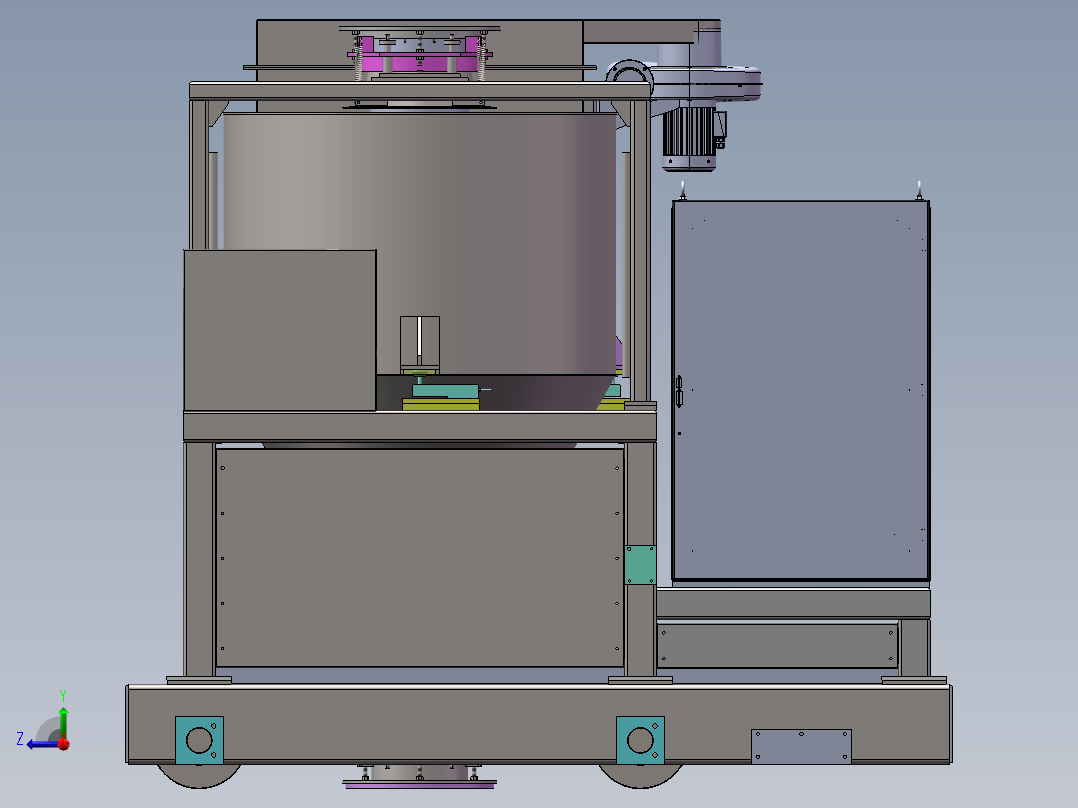The height and width of the screenshot is (808, 1078).
Task: Select the left wheel under the base frame
Action: click(199, 775)
